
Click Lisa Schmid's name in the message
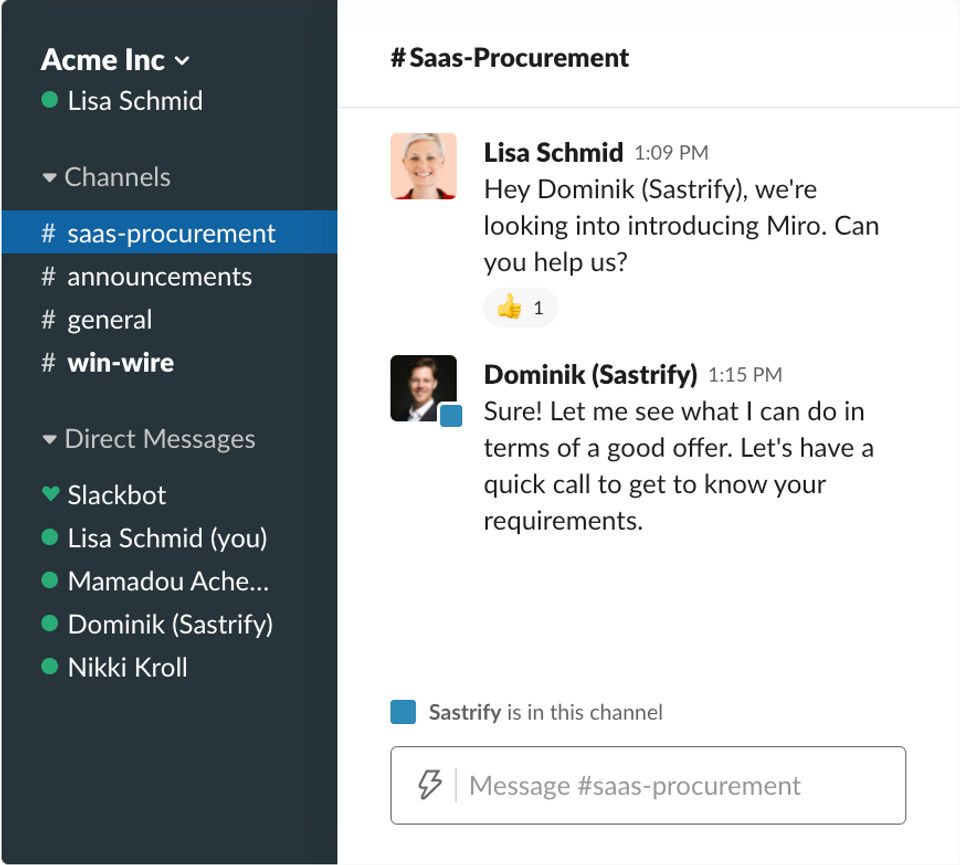tap(553, 152)
